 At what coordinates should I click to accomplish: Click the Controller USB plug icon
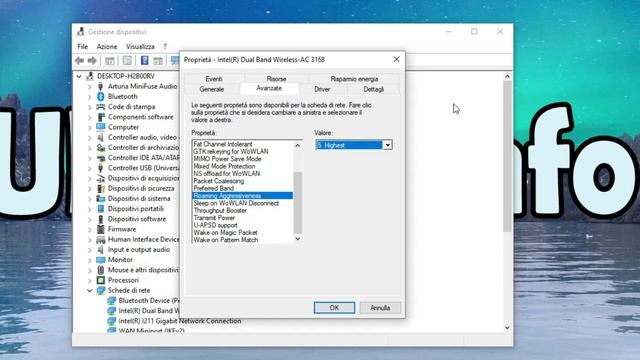[100, 168]
